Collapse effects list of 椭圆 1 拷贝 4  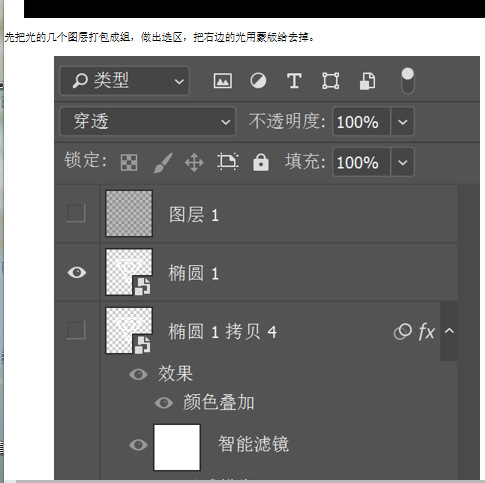(x=449, y=331)
